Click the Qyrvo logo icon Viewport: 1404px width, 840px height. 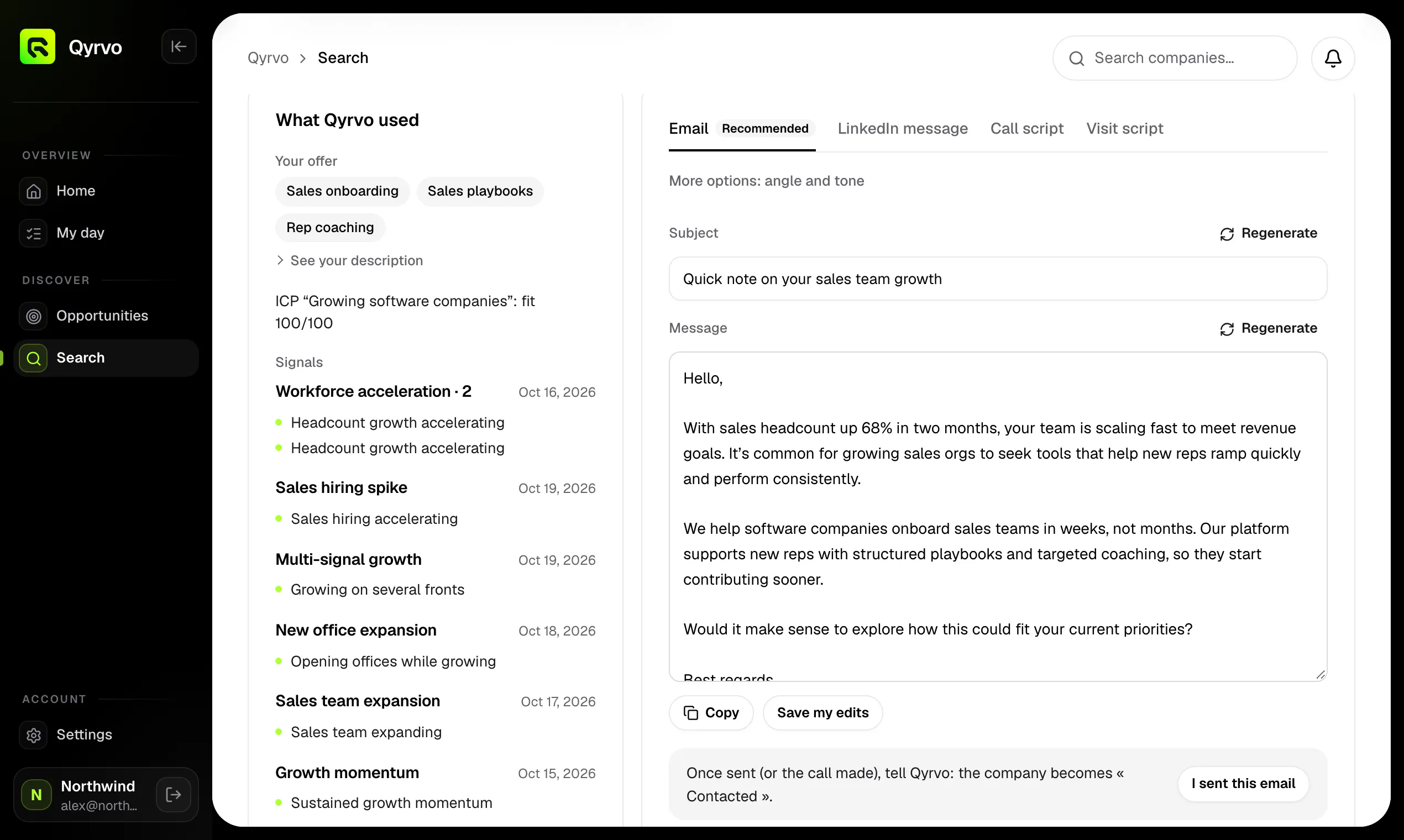coord(38,46)
